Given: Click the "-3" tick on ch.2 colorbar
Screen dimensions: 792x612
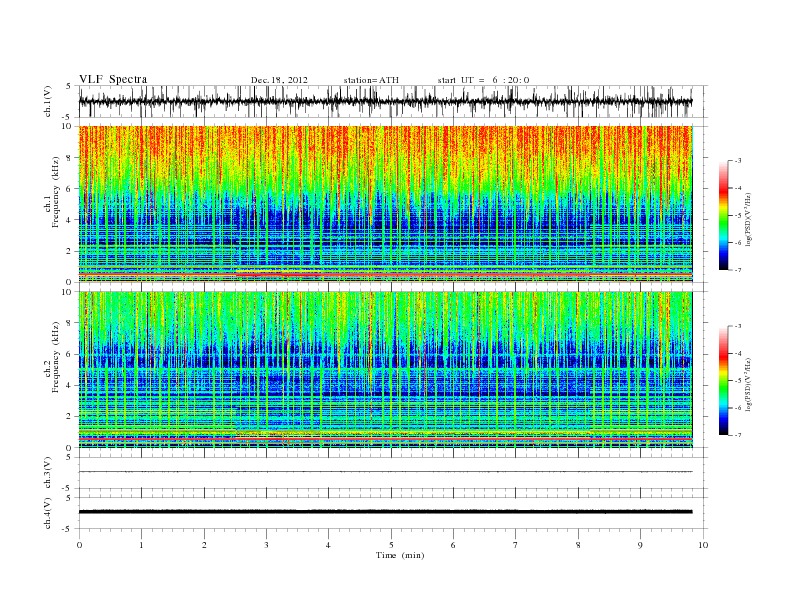Looking at the screenshot, I should tap(738, 326).
